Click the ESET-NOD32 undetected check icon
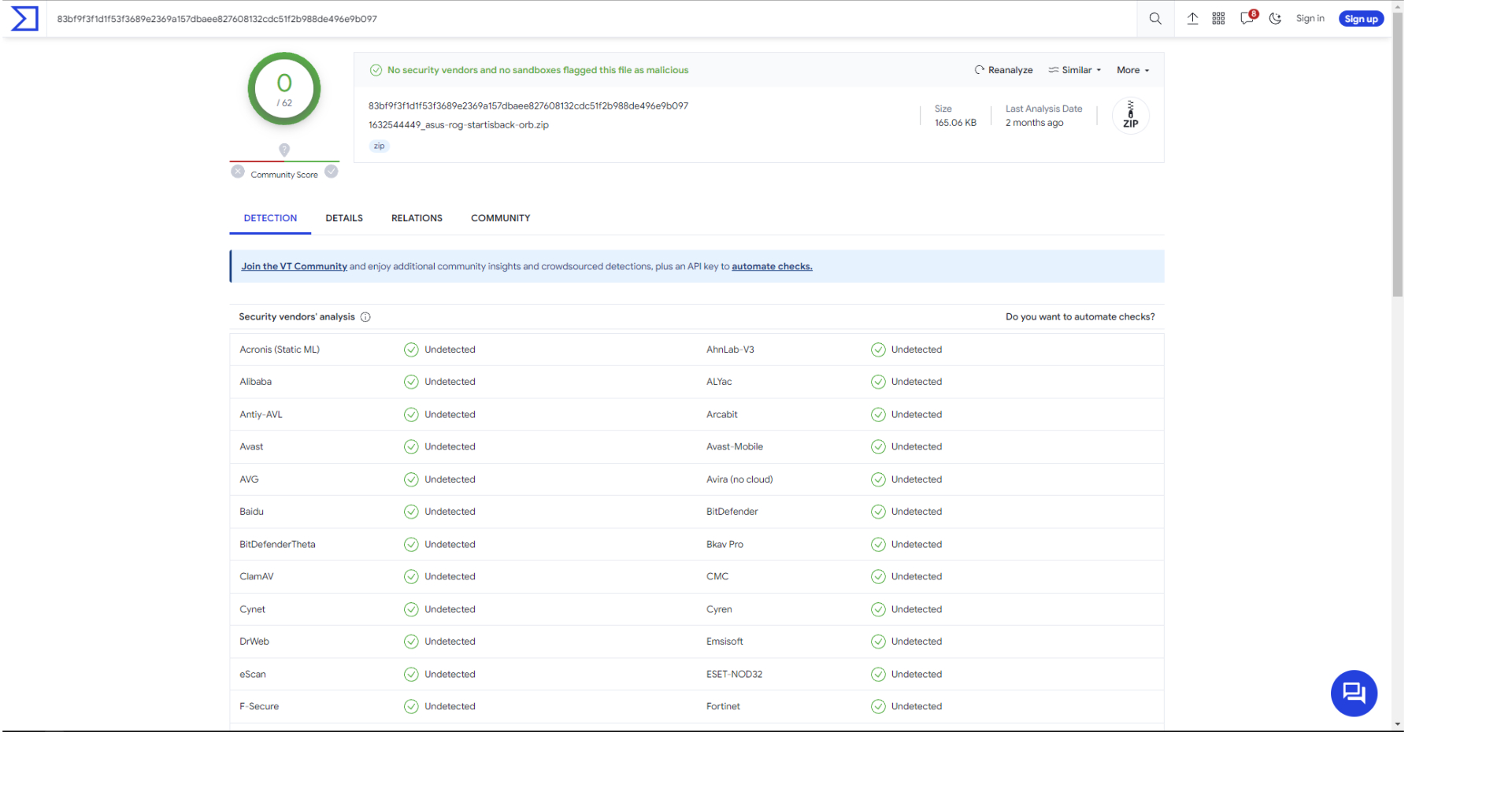Screen dimensions: 1512x788 [878, 675]
